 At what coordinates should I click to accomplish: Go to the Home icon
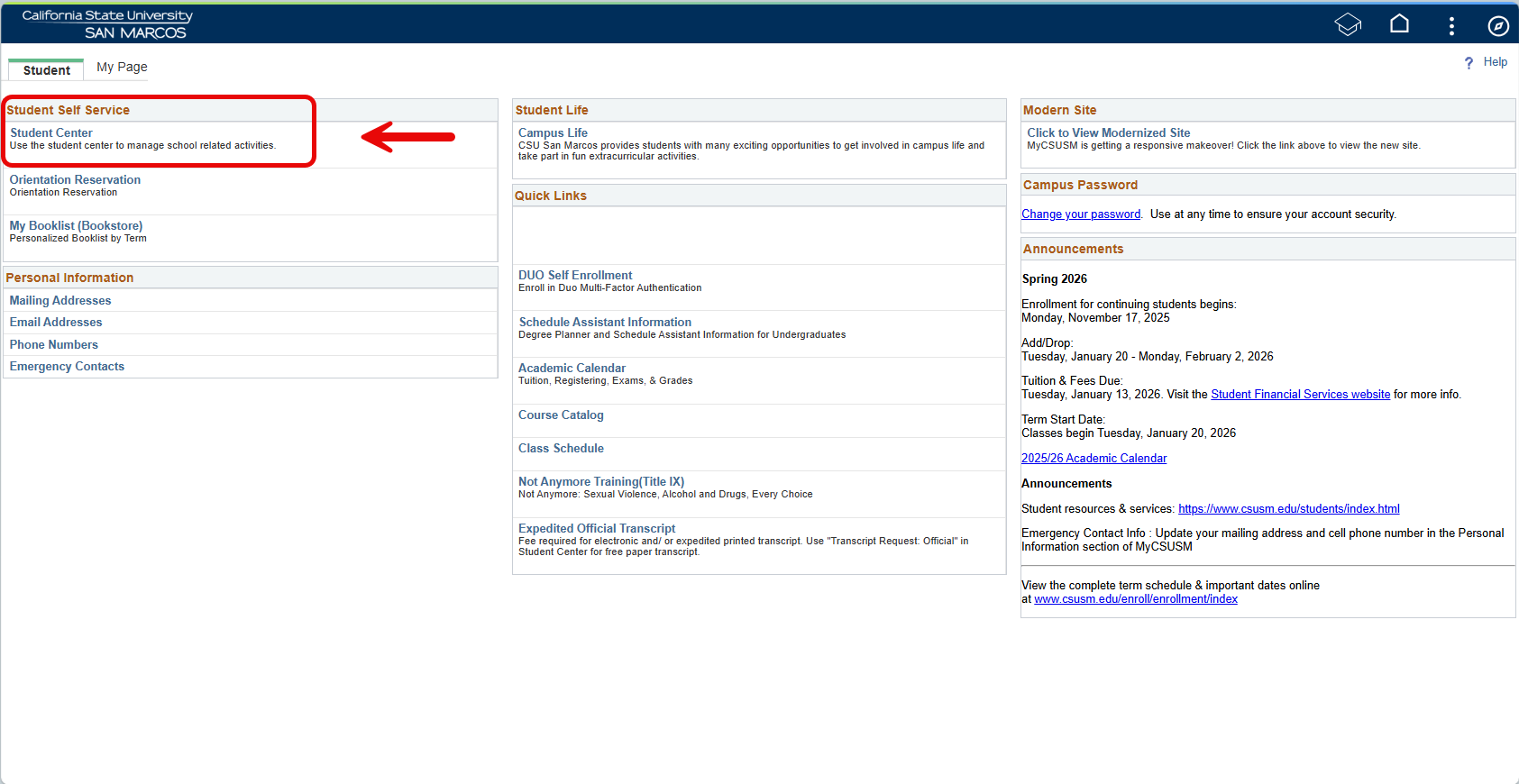tap(1399, 23)
